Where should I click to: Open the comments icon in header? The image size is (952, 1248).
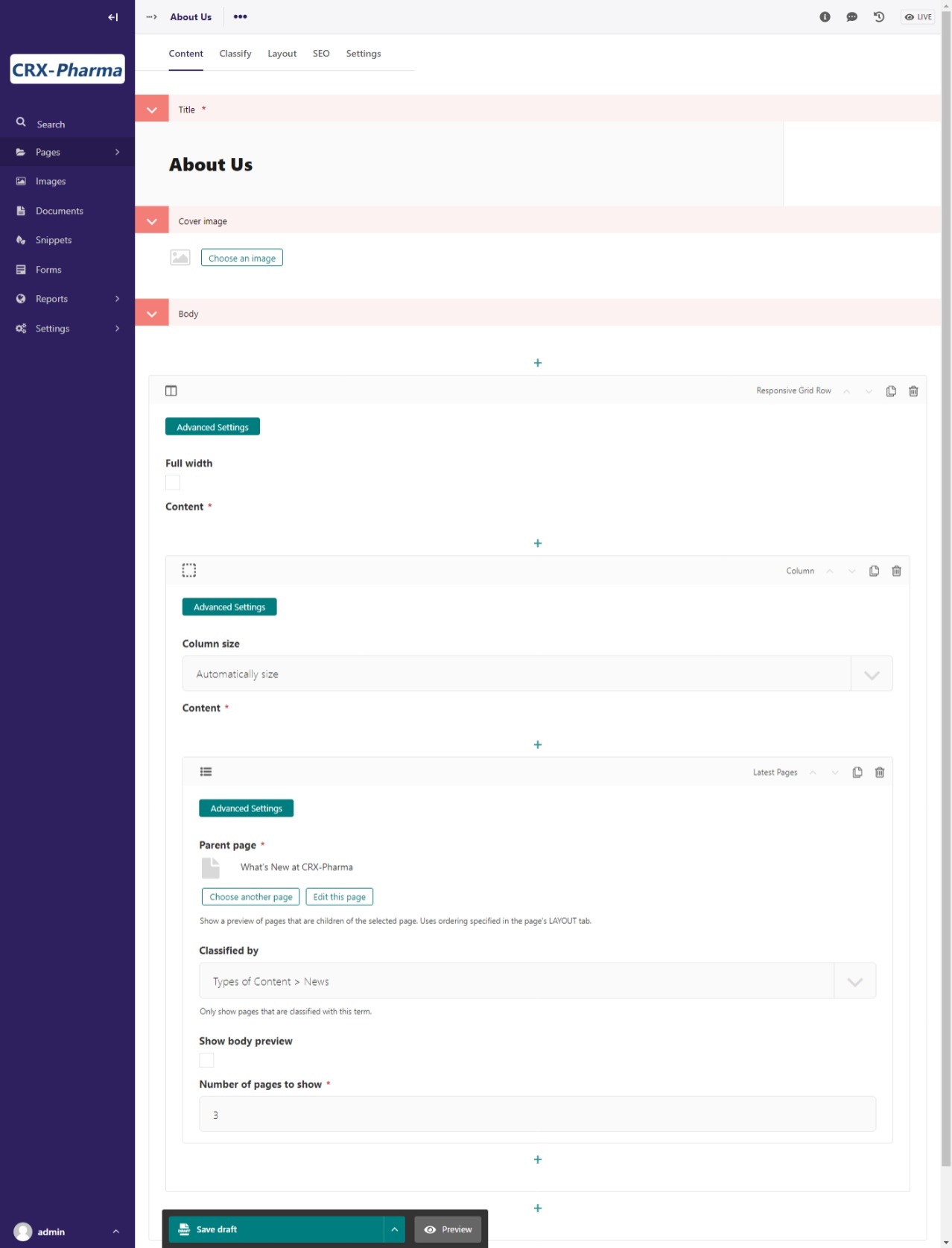(x=851, y=17)
